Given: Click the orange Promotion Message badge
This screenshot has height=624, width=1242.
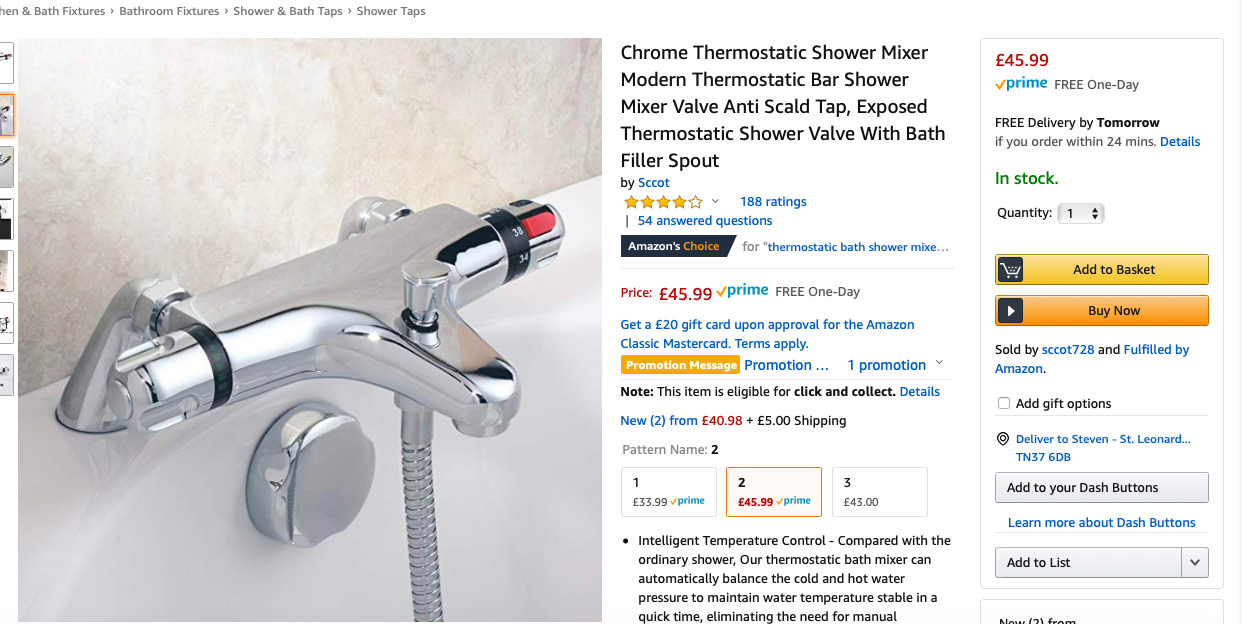Looking at the screenshot, I should (x=680, y=365).
